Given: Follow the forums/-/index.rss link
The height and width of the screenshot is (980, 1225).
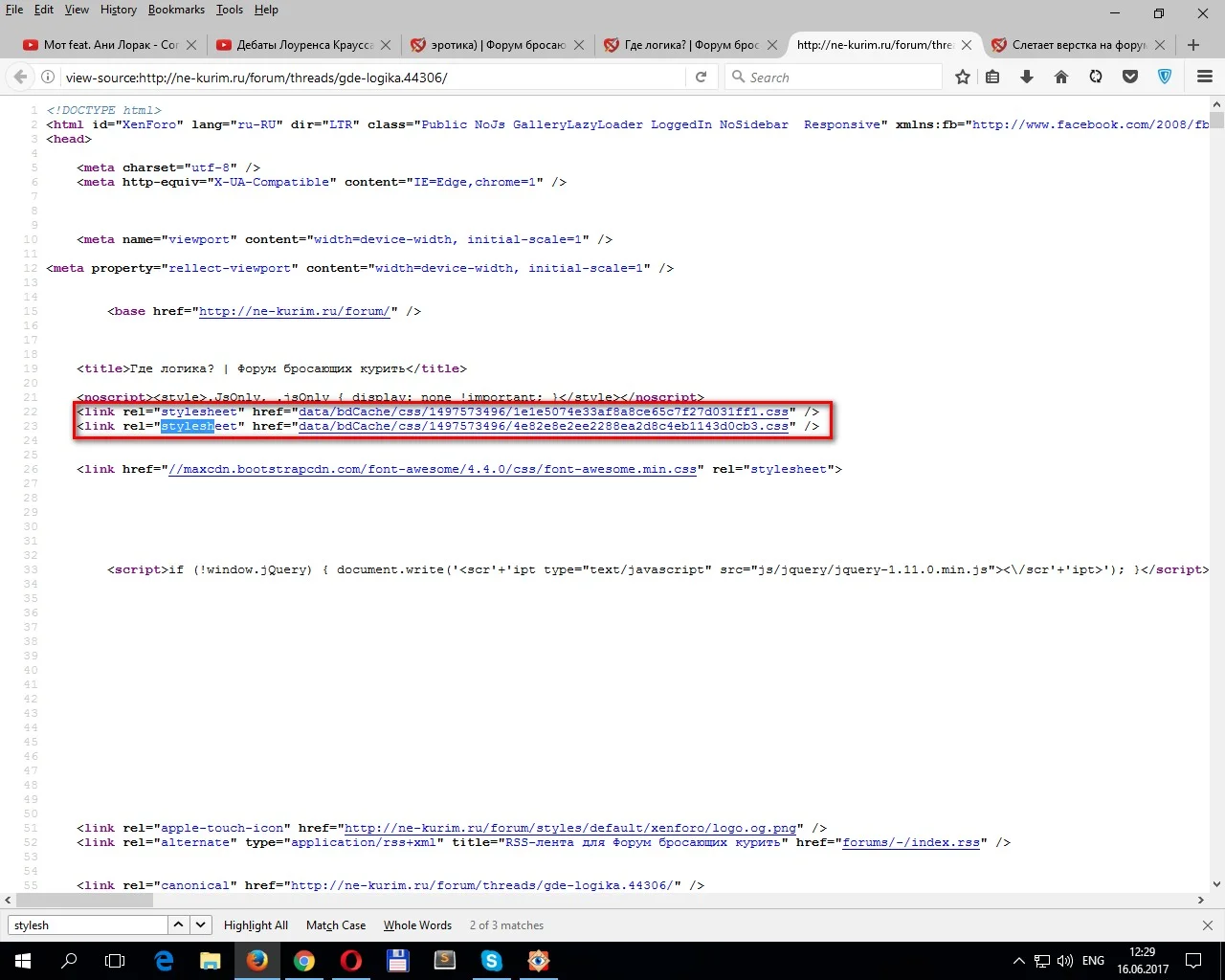Looking at the screenshot, I should (x=910, y=843).
